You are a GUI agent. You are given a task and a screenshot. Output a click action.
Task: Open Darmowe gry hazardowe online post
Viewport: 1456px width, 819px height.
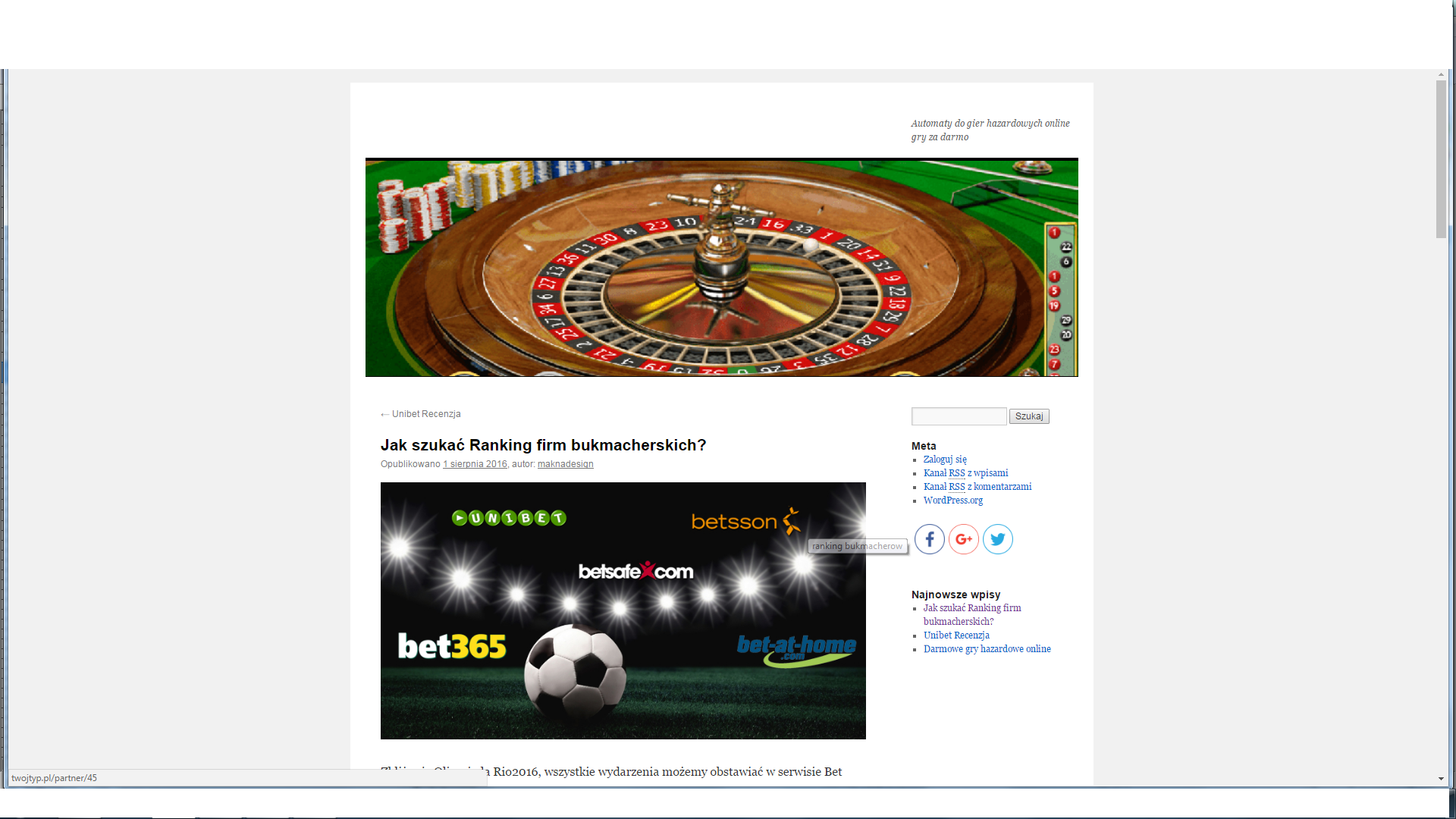pyautogui.click(x=987, y=649)
